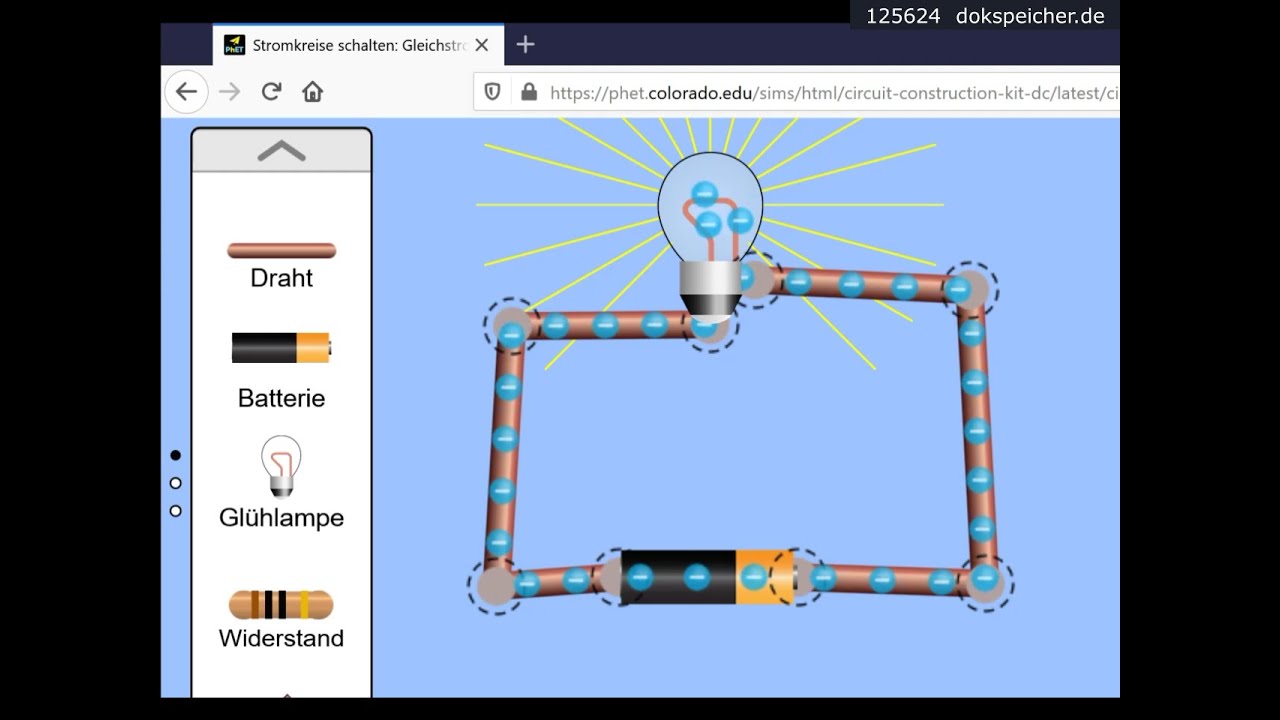
Task: Click the left vertical wire segment
Action: pyautogui.click(x=504, y=455)
